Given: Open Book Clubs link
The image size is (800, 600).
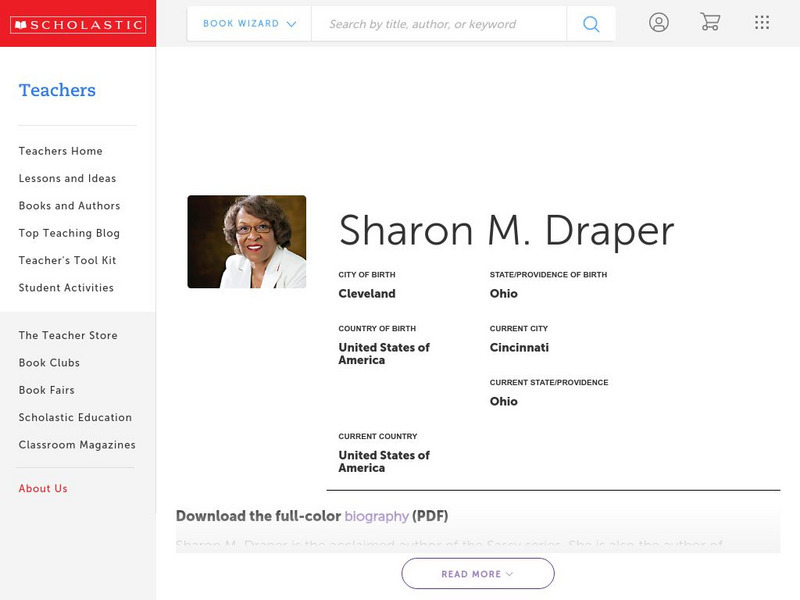Looking at the screenshot, I should tap(49, 363).
